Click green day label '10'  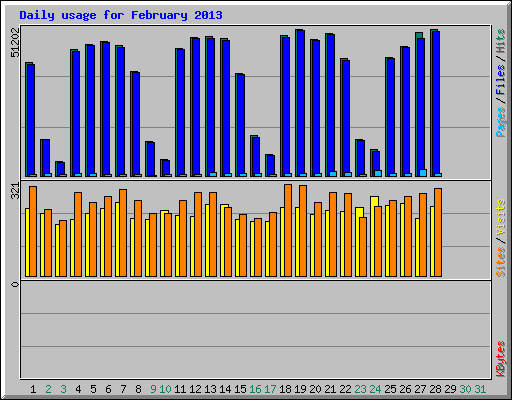[x=165, y=389]
